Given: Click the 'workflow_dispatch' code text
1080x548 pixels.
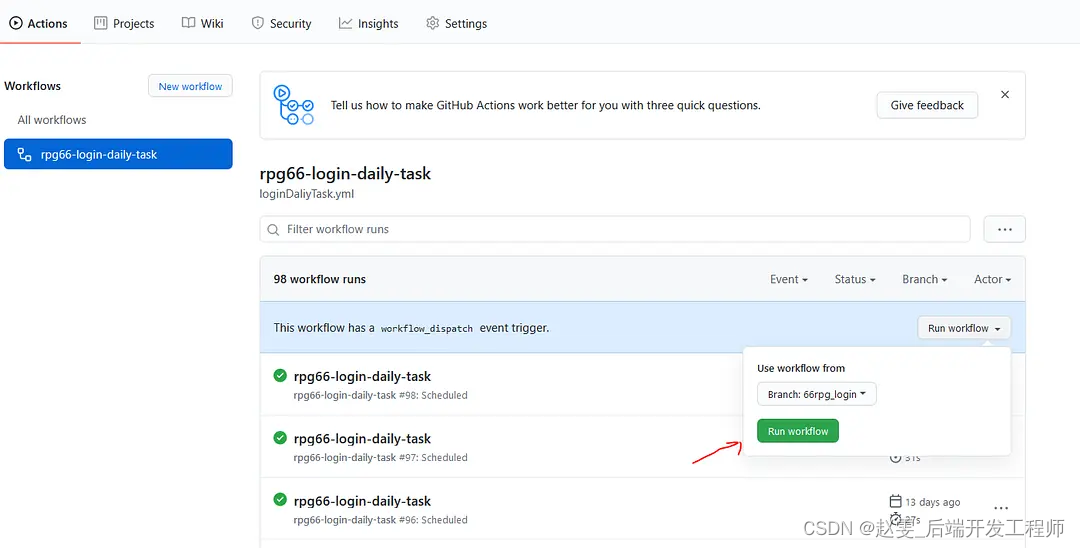Looking at the screenshot, I should pyautogui.click(x=426, y=329).
